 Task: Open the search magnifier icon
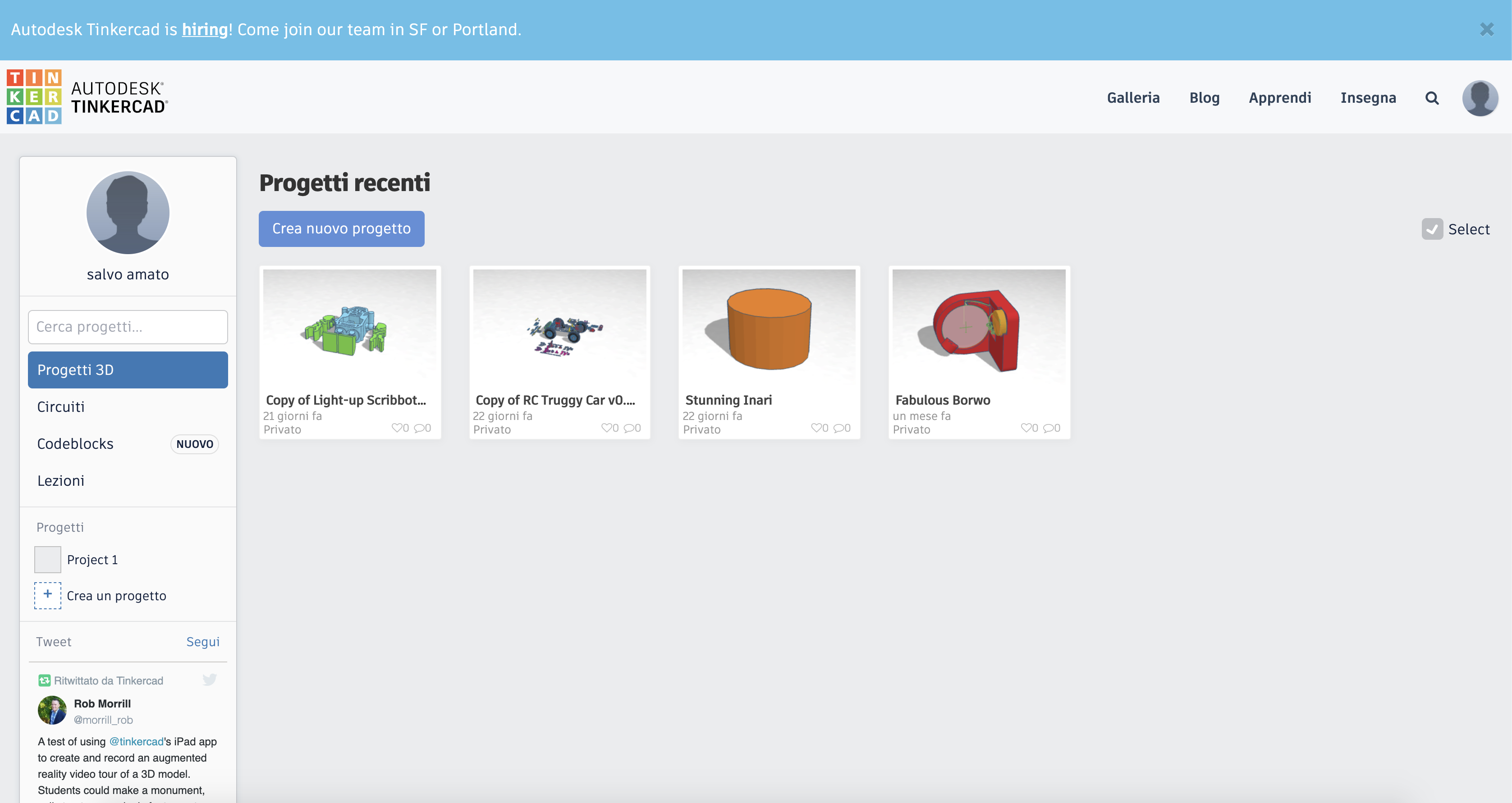coord(1432,98)
